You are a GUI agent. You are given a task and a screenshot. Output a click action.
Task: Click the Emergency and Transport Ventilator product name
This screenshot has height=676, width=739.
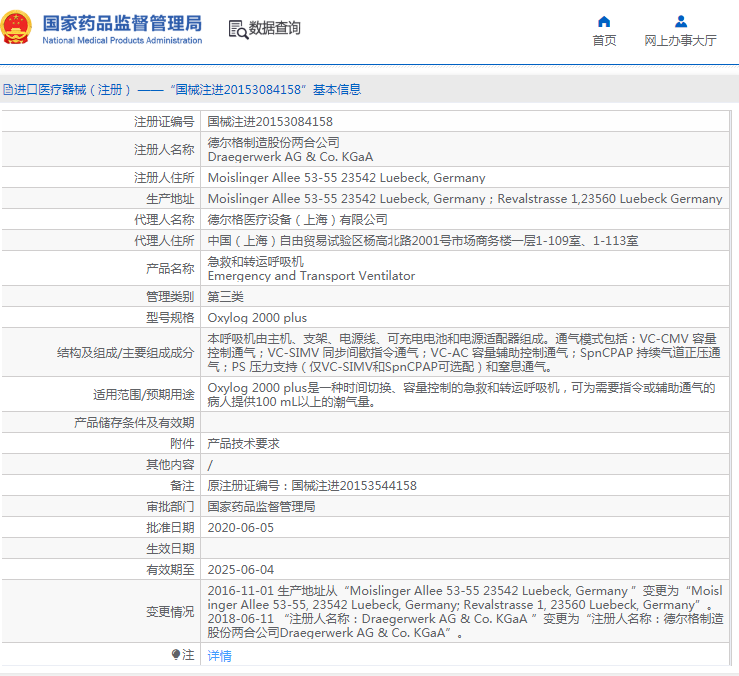click(311, 276)
